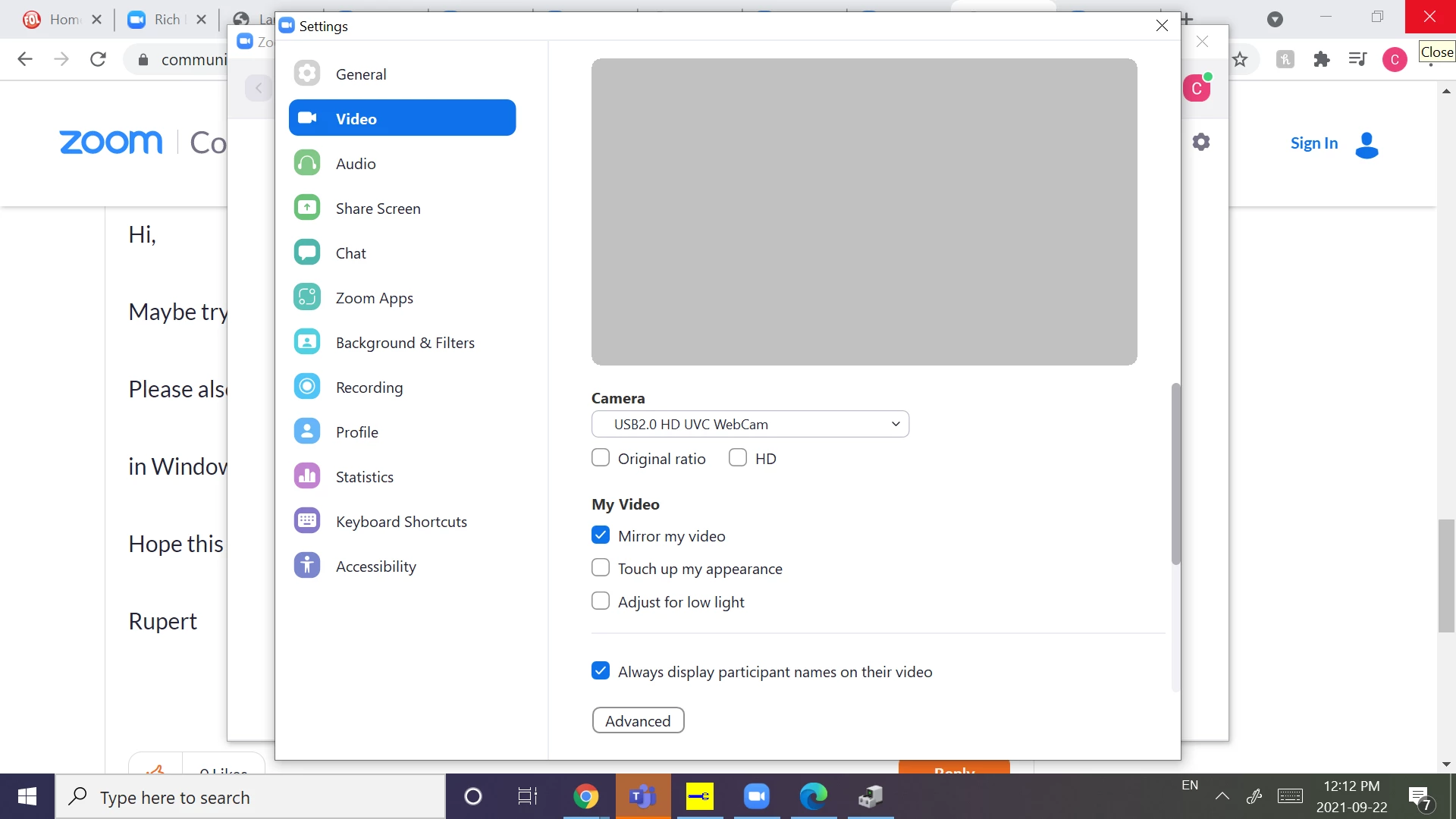
Task: Click the Sign In link
Action: click(1314, 143)
